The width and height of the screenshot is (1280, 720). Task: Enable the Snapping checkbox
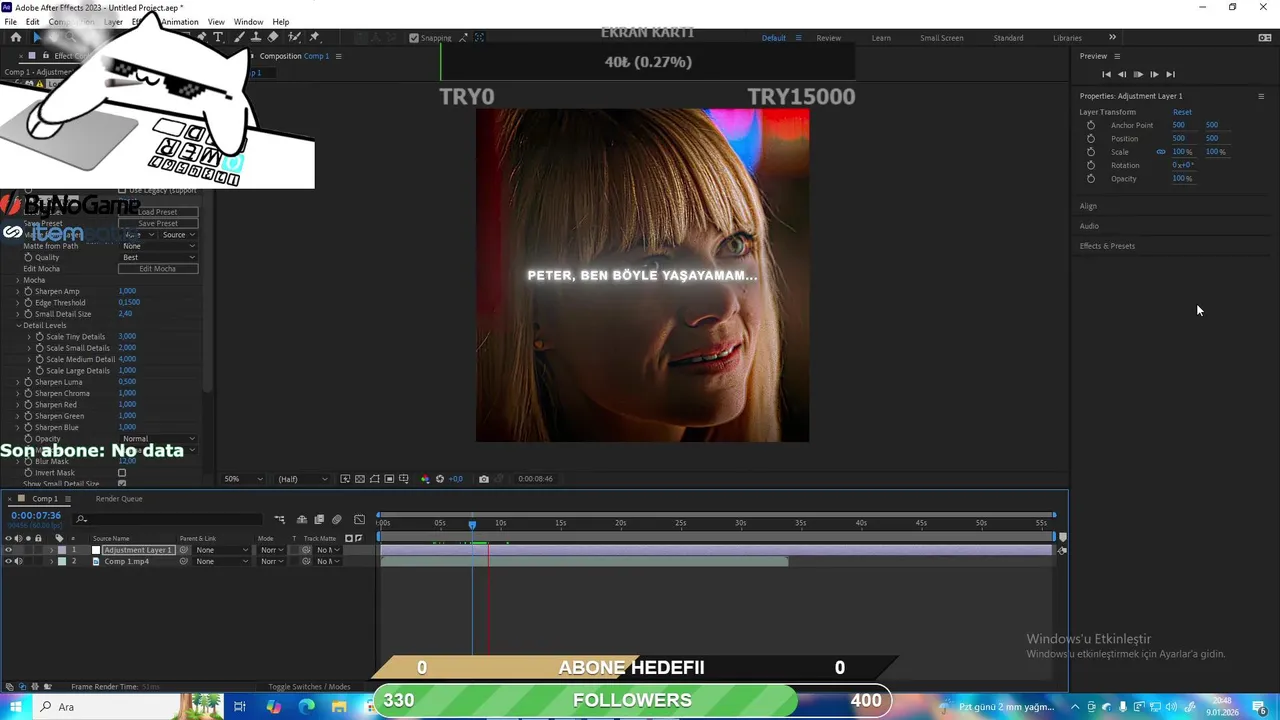[x=414, y=38]
